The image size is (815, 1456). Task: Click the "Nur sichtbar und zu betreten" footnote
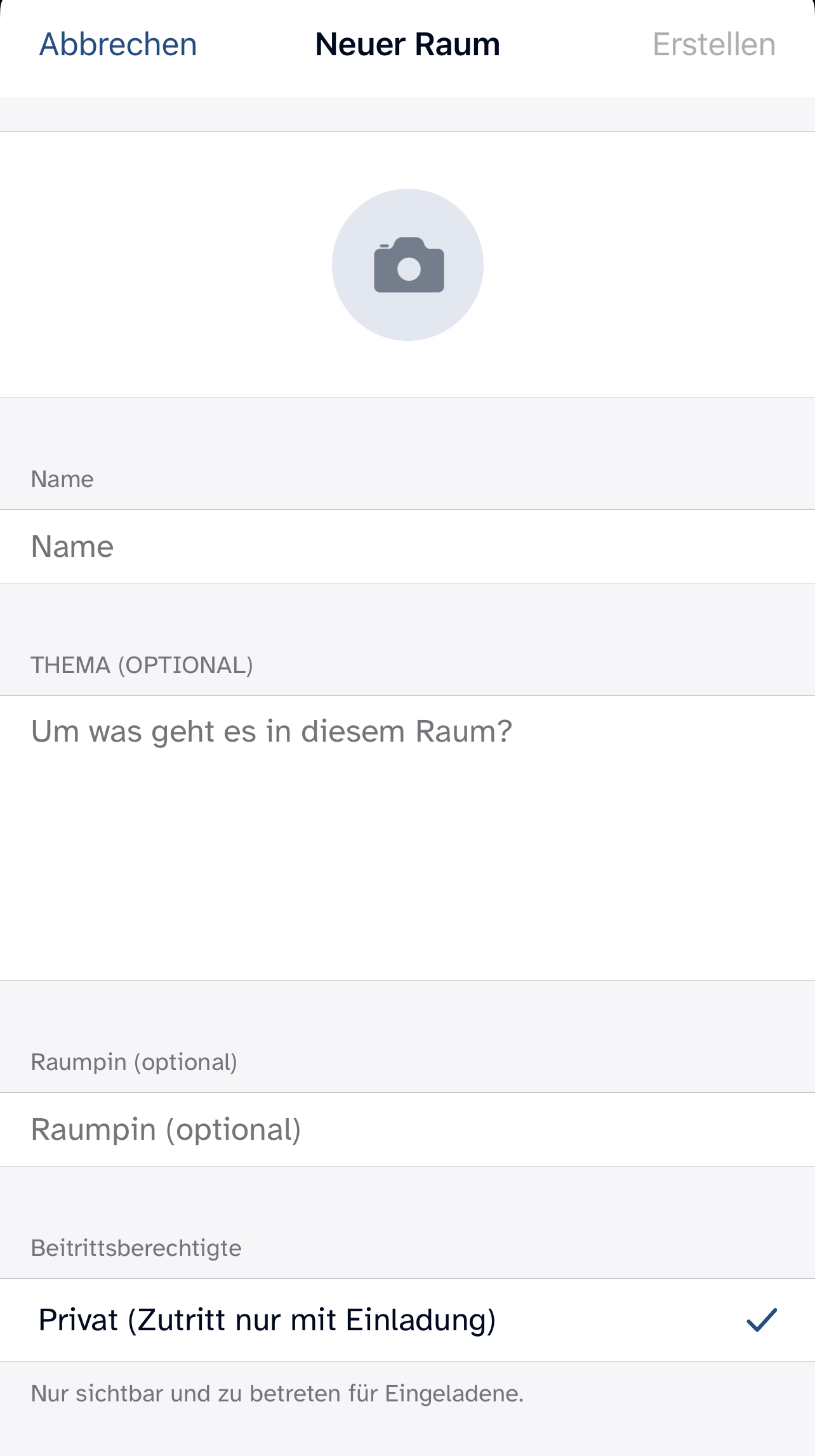pos(277,1394)
